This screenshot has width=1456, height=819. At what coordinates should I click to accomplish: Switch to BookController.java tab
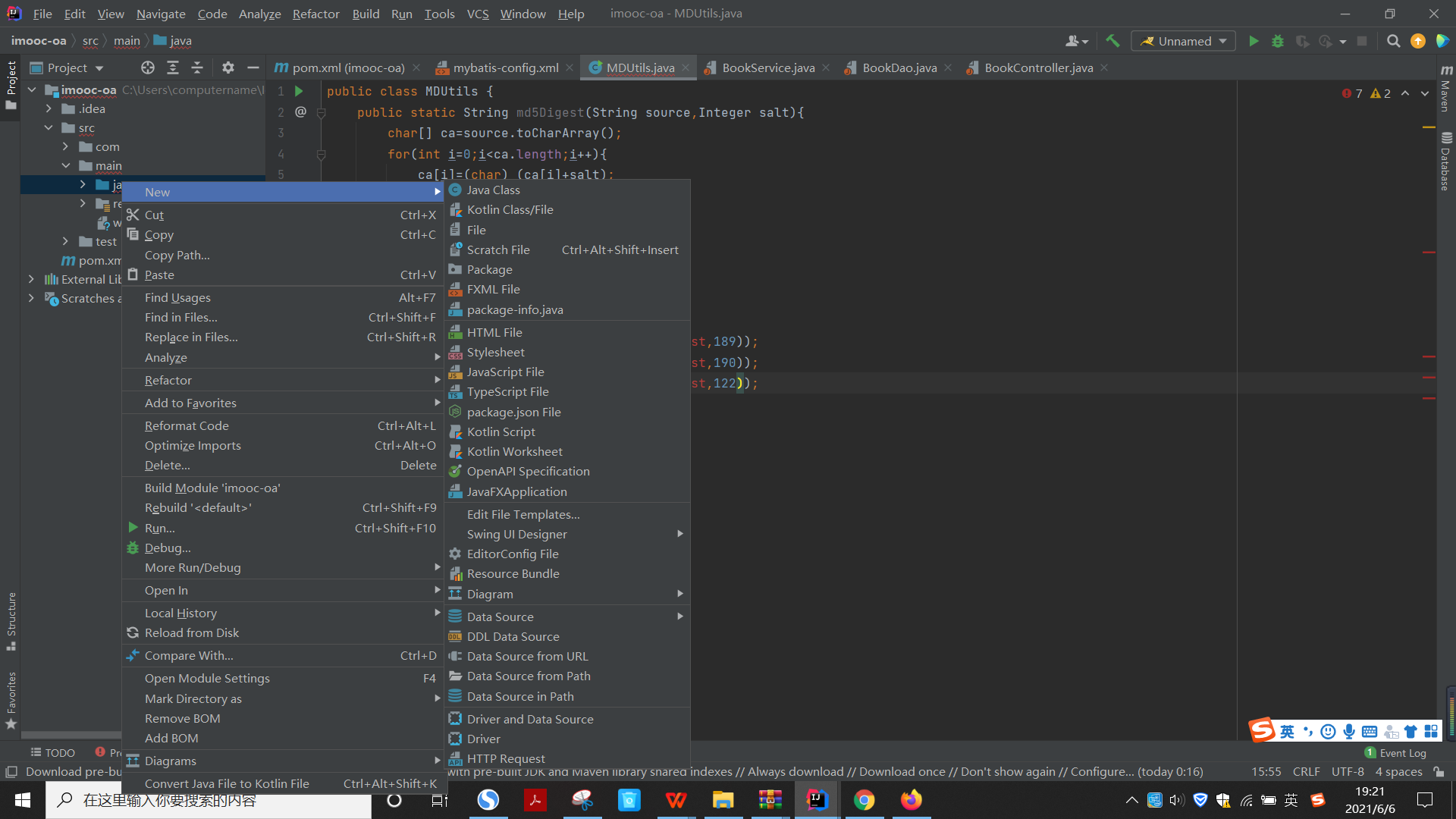pos(1039,67)
